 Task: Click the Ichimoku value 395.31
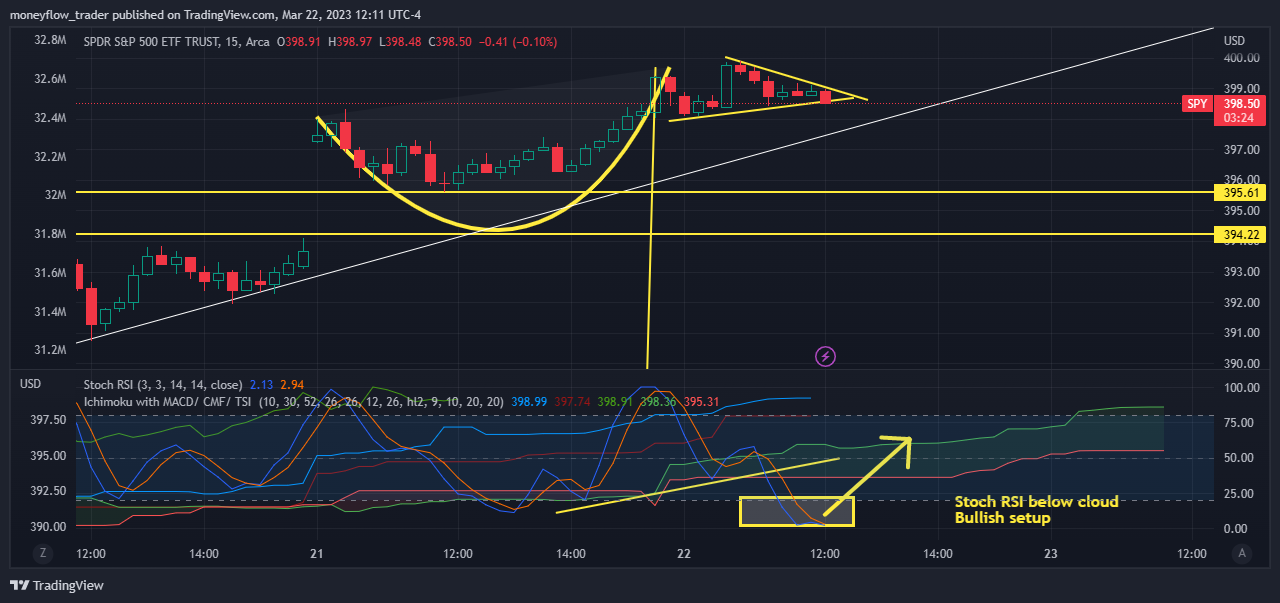pos(700,401)
